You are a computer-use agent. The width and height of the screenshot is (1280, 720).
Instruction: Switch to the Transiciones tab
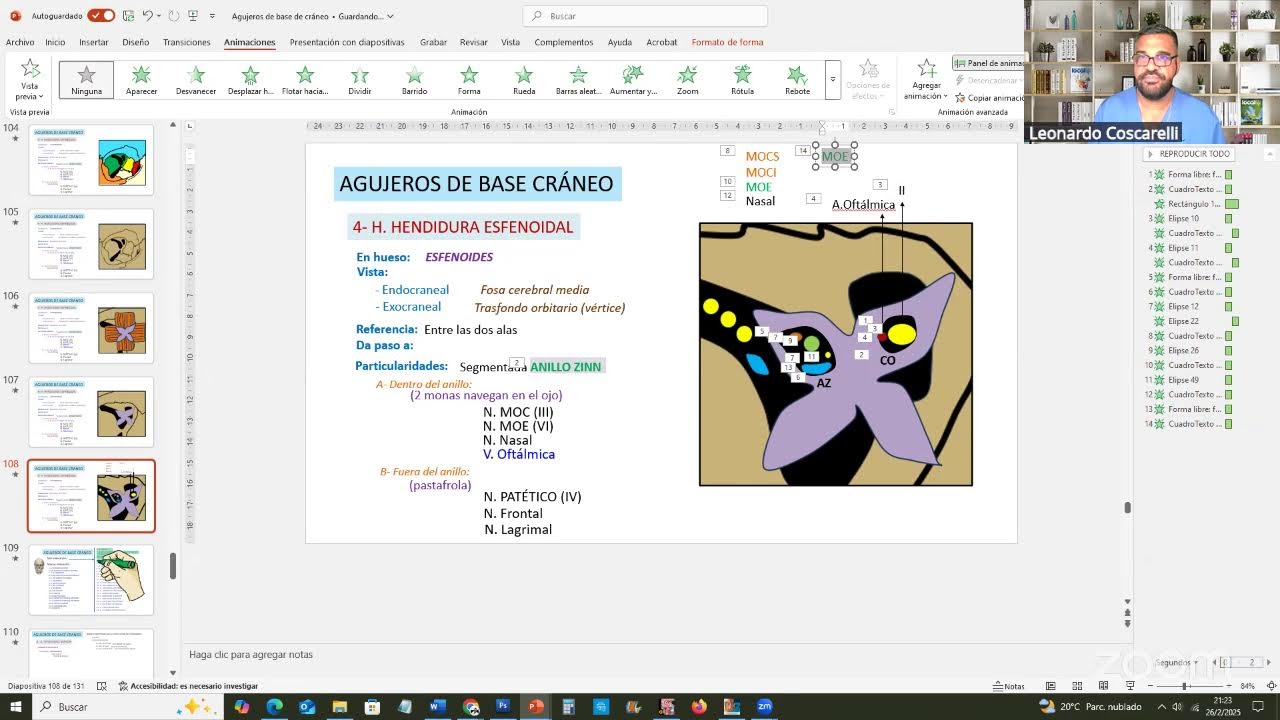pyautogui.click(x=187, y=42)
